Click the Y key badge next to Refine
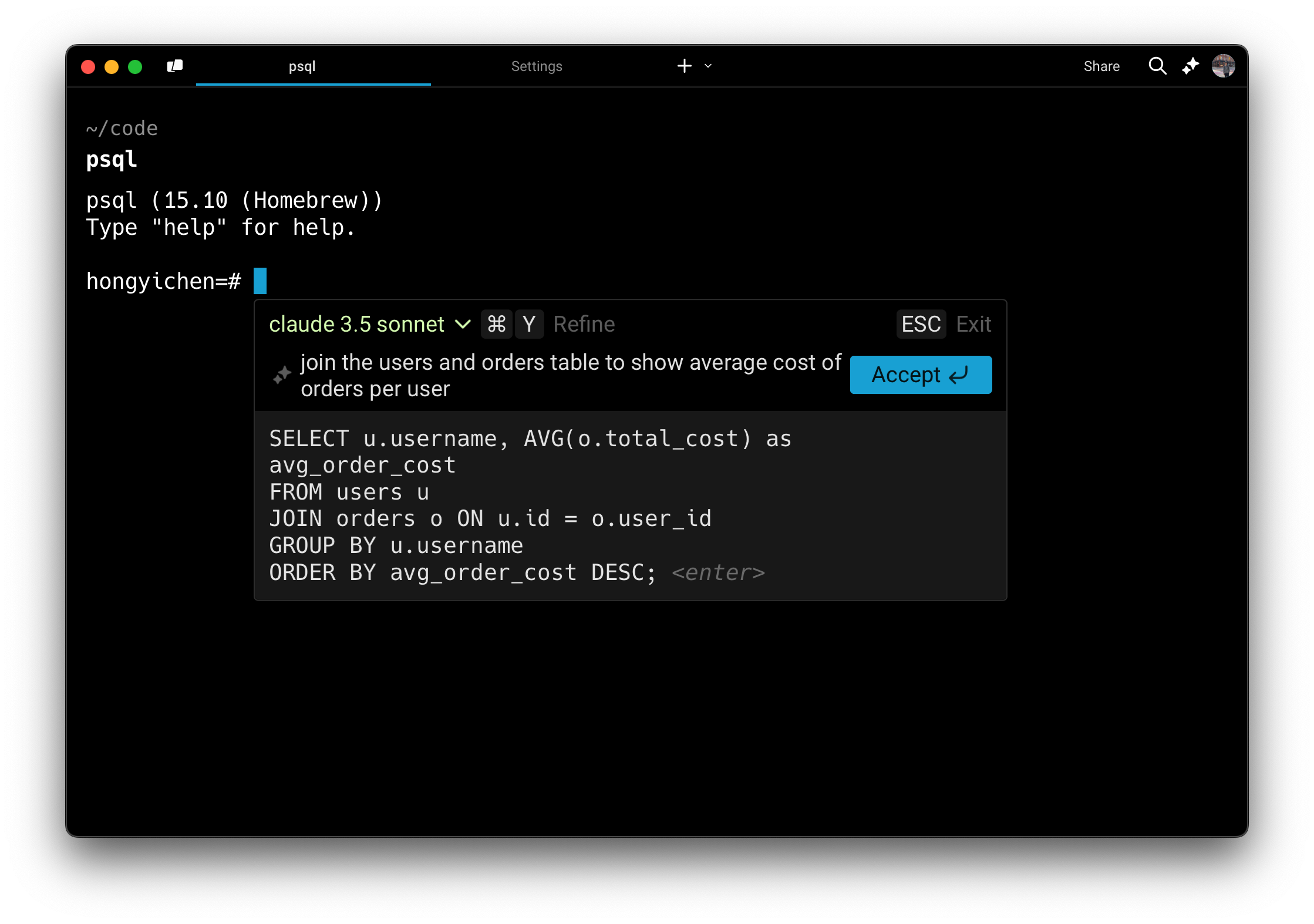The height and width of the screenshot is (924, 1314). coord(529,324)
